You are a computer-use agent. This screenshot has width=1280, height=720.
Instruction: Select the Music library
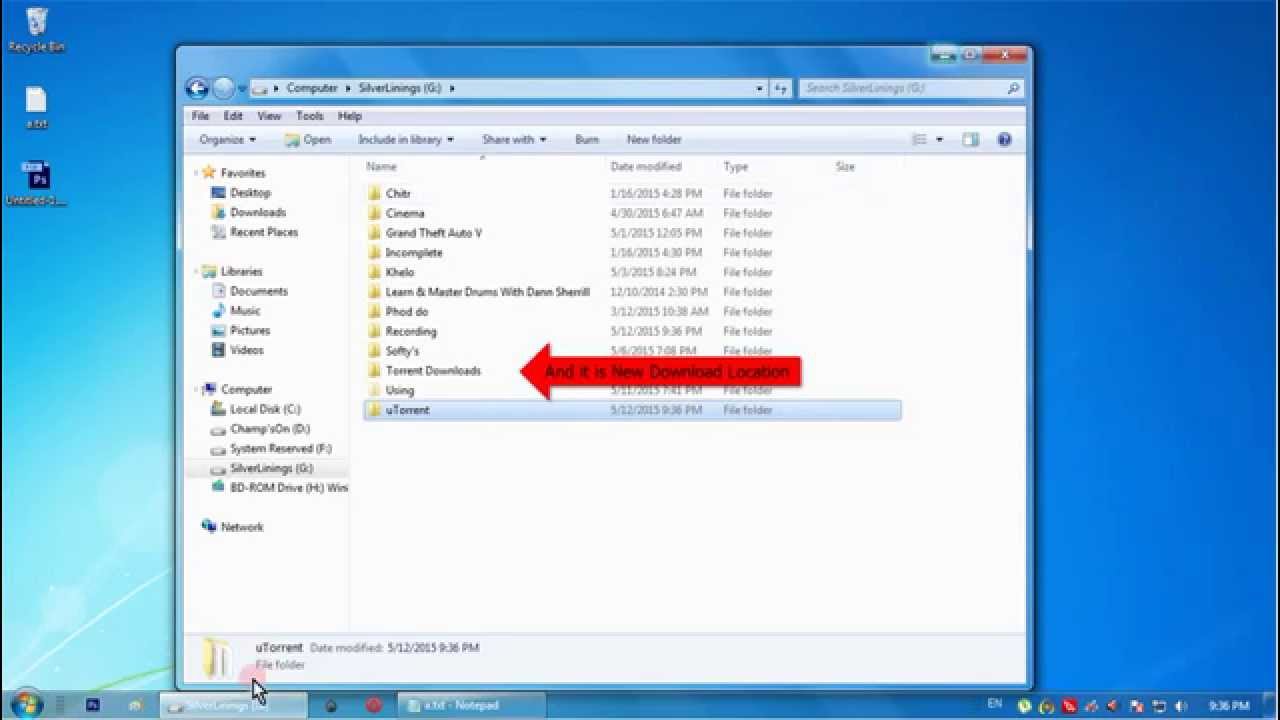point(245,311)
